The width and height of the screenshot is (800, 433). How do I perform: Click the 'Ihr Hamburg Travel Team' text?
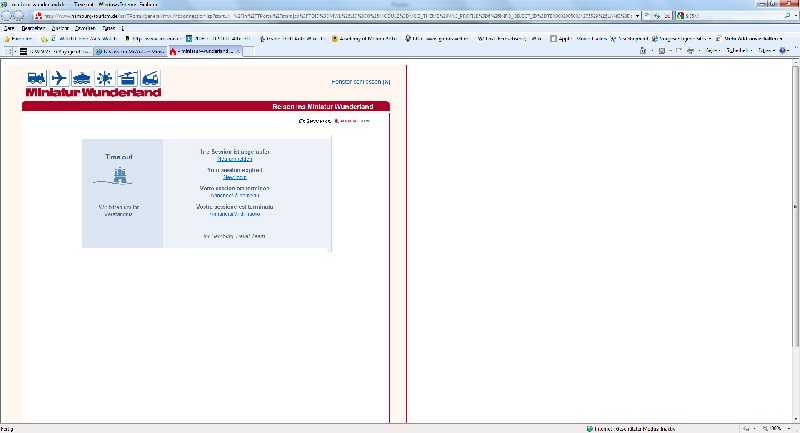[234, 236]
